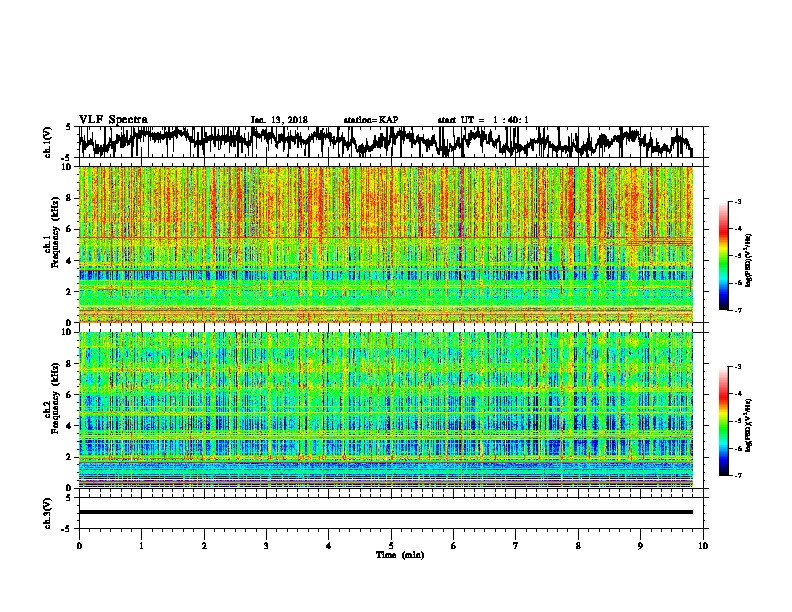Click the "8" kHz tick on ch.2 axis
The image size is (792, 612).
[x=71, y=364]
